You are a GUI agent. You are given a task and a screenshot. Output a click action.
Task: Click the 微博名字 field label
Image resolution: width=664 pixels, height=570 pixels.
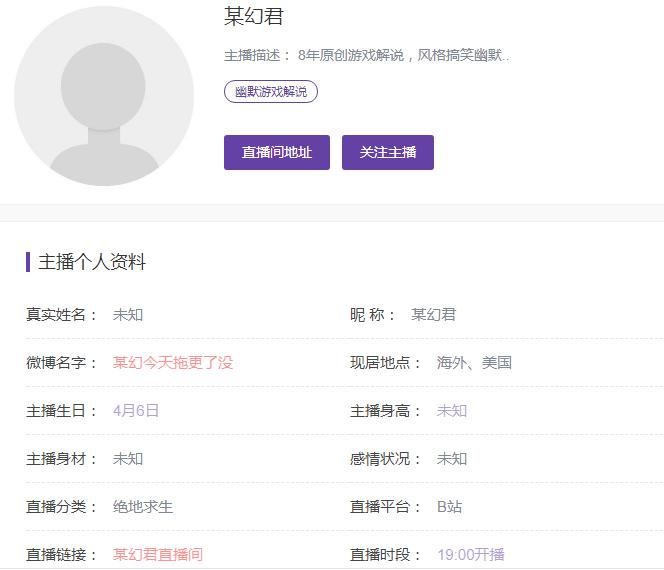pos(61,363)
